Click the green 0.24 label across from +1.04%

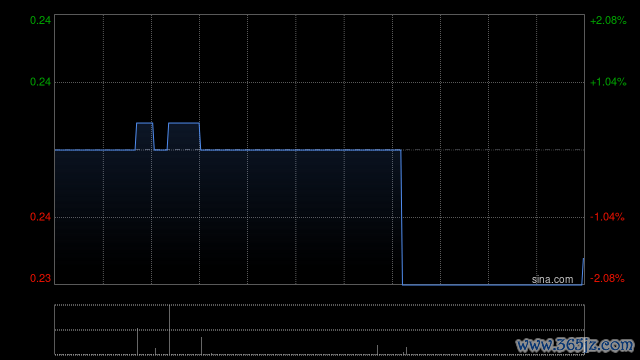pos(40,82)
